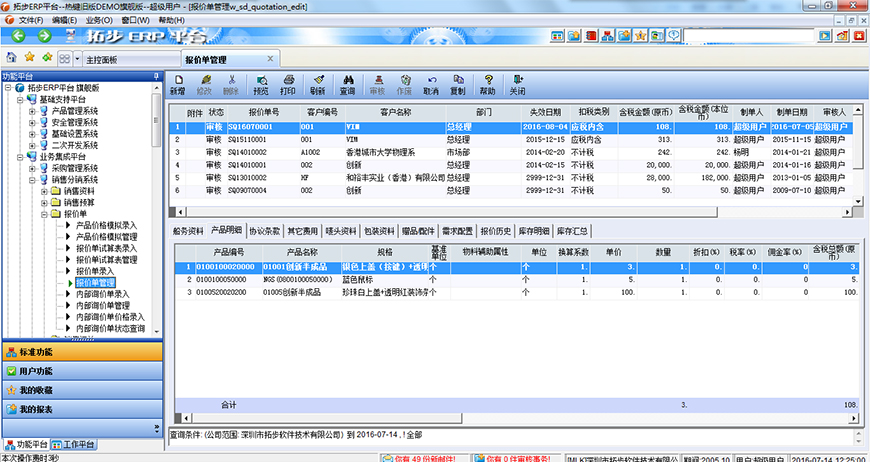Switch to 工作平台 bottom tab

tap(76, 444)
